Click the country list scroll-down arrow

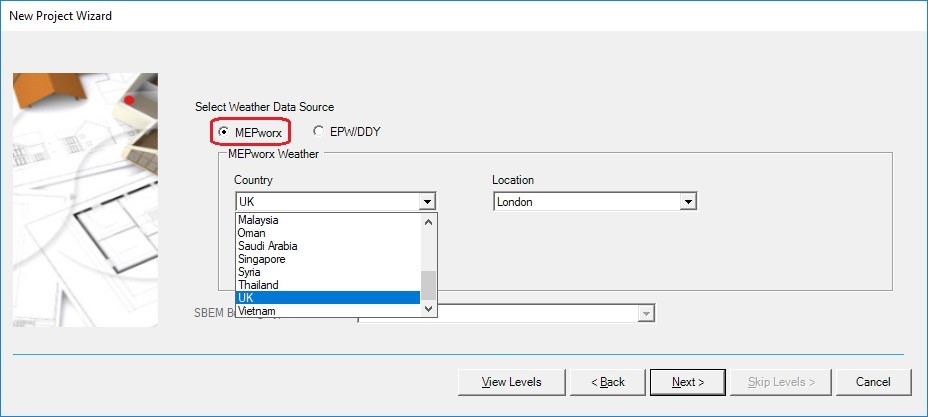428,309
